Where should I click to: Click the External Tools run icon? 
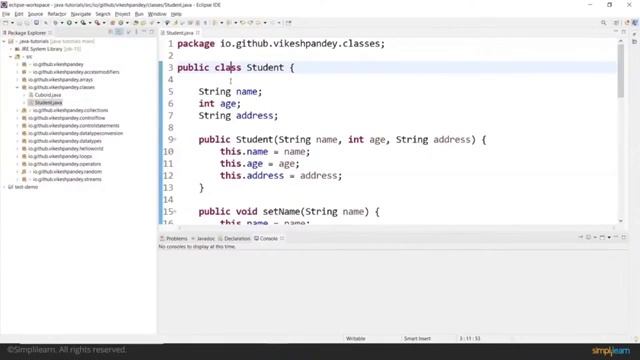click(x=97, y=23)
